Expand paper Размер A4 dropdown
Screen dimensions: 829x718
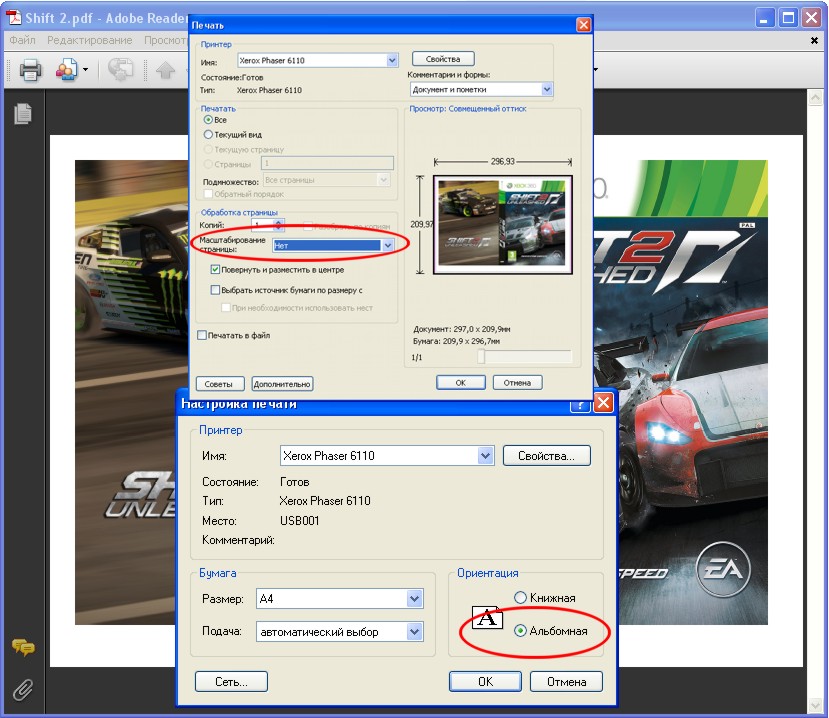click(414, 599)
